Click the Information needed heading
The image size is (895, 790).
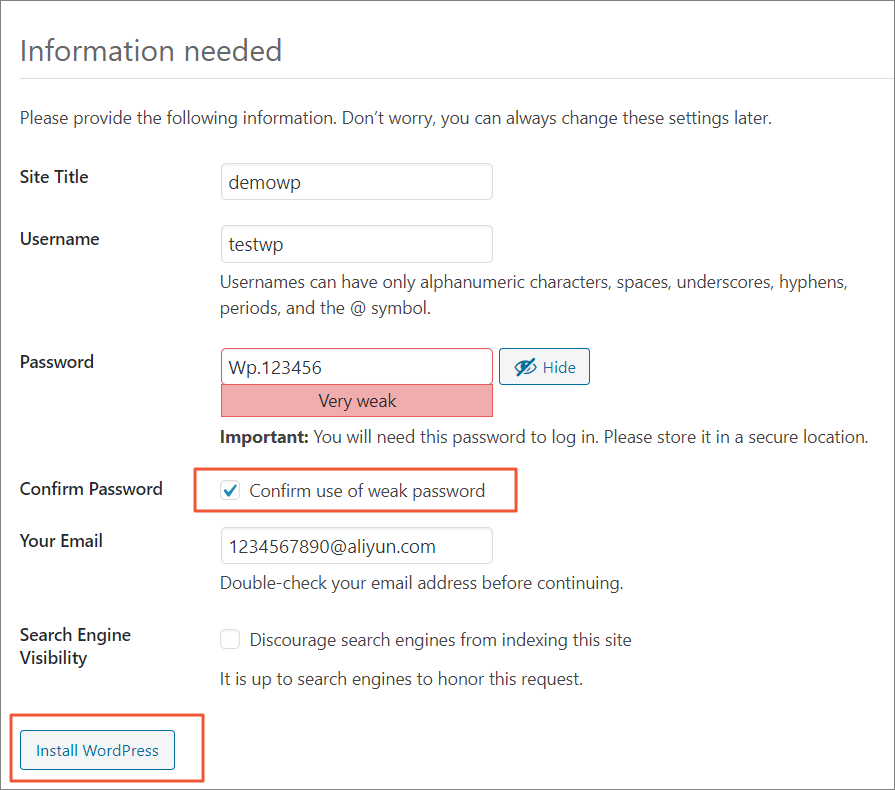(151, 50)
